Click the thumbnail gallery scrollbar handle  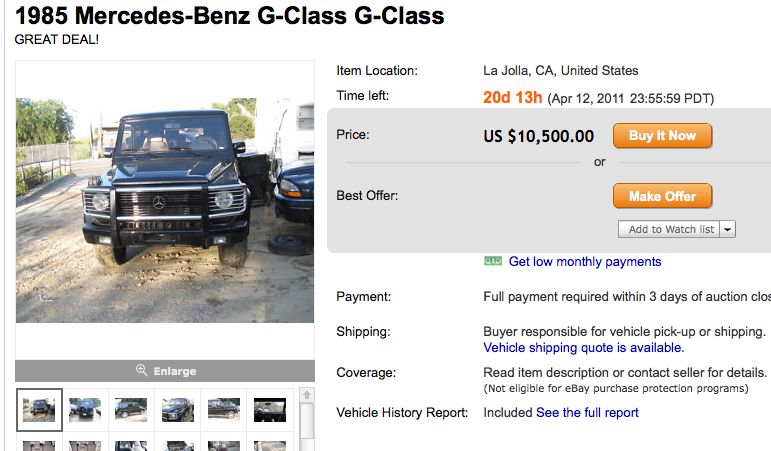point(307,422)
